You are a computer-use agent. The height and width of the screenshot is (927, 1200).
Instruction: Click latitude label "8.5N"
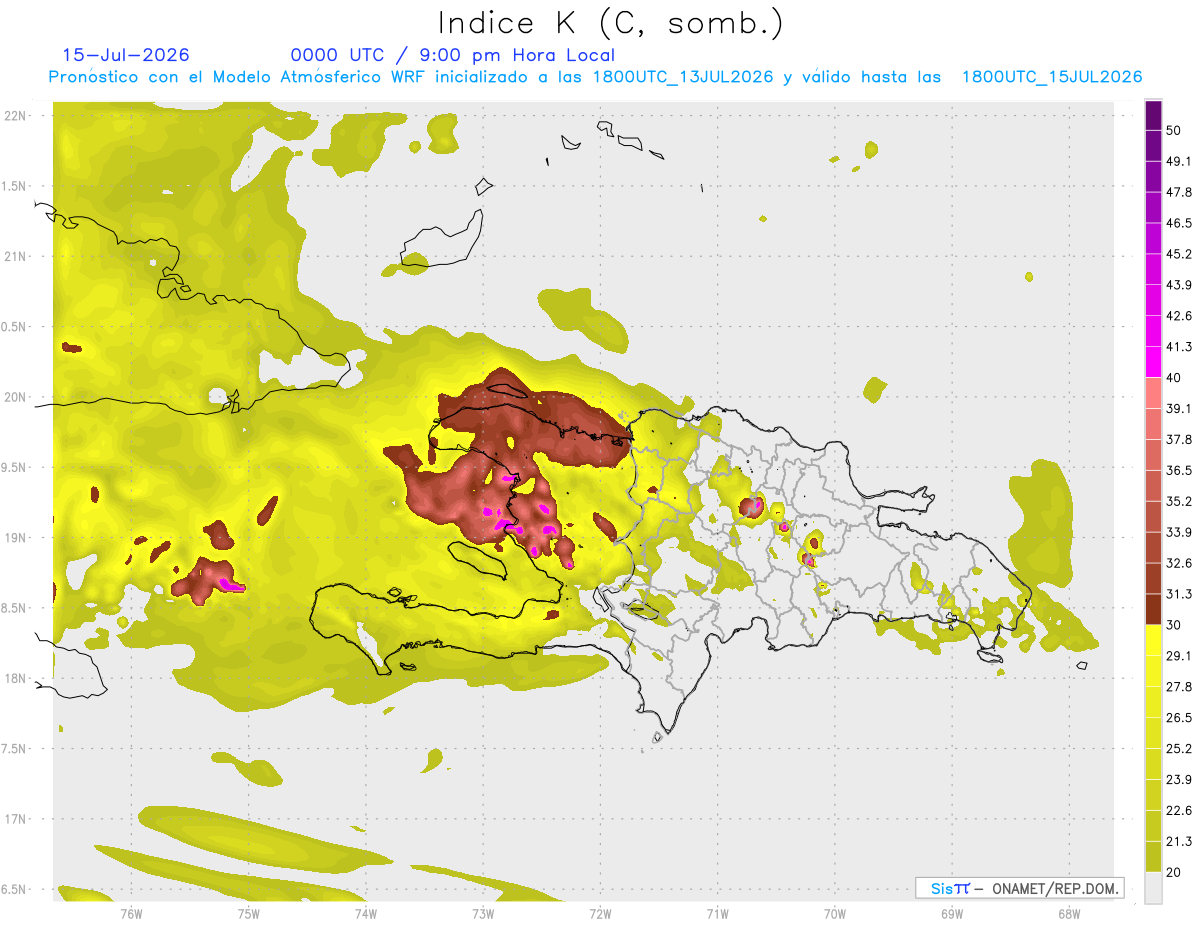pos(15,608)
